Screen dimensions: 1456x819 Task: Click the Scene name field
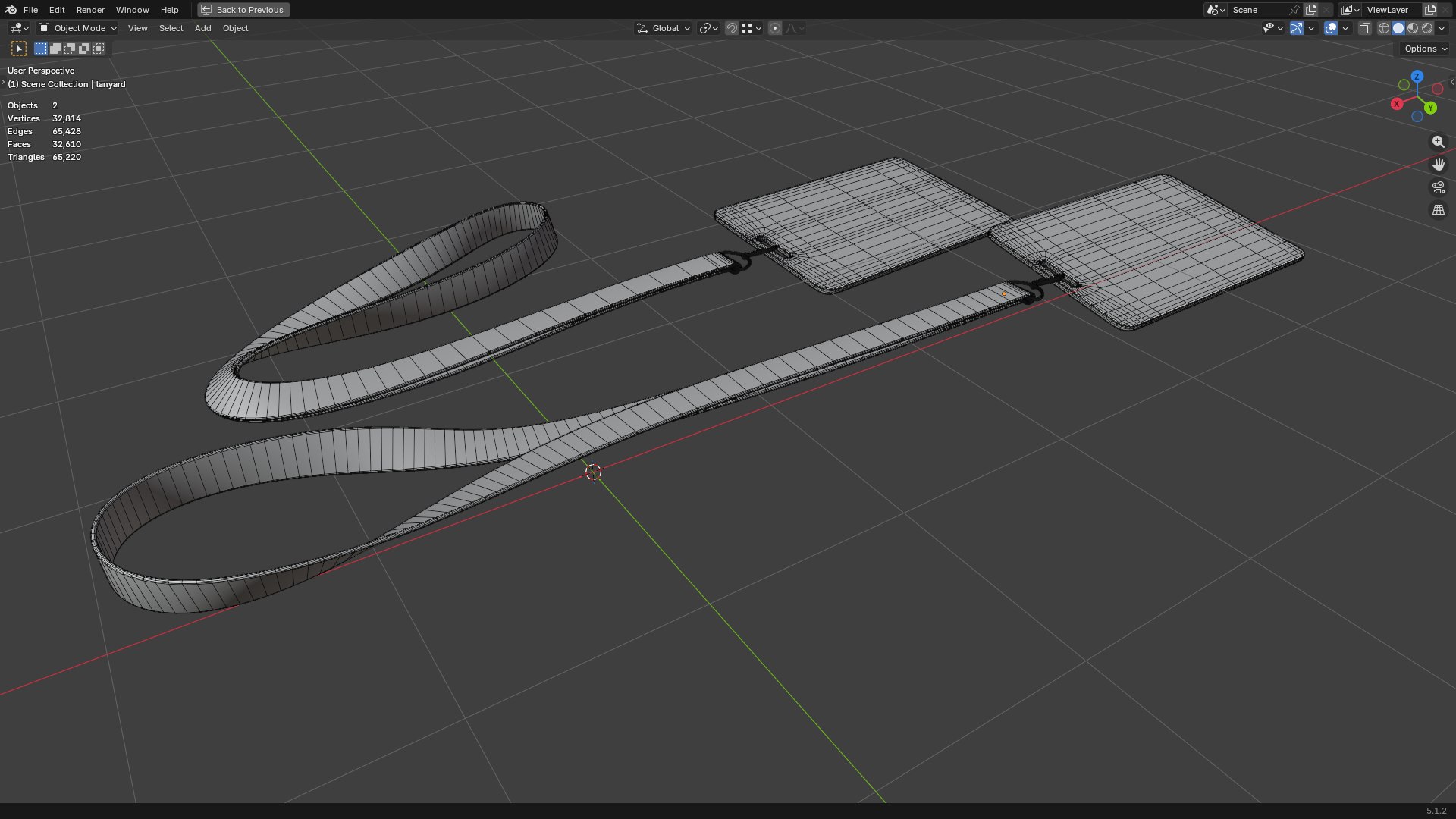point(1257,10)
